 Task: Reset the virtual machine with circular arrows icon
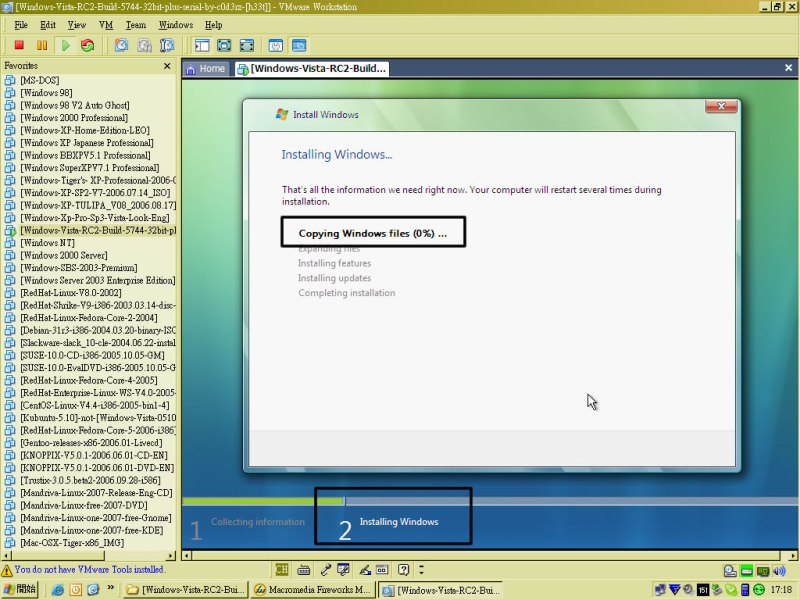coord(88,45)
